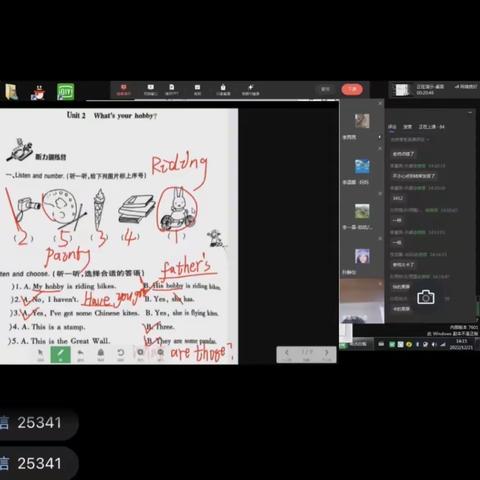Click the gray button beside red end button
This screenshot has height=480, width=480.
click(x=325, y=89)
